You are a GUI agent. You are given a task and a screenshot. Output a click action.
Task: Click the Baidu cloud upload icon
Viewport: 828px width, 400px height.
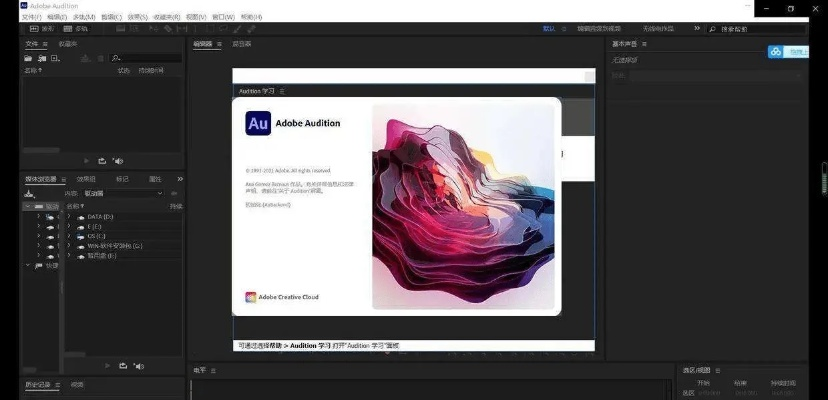[x=789, y=52]
